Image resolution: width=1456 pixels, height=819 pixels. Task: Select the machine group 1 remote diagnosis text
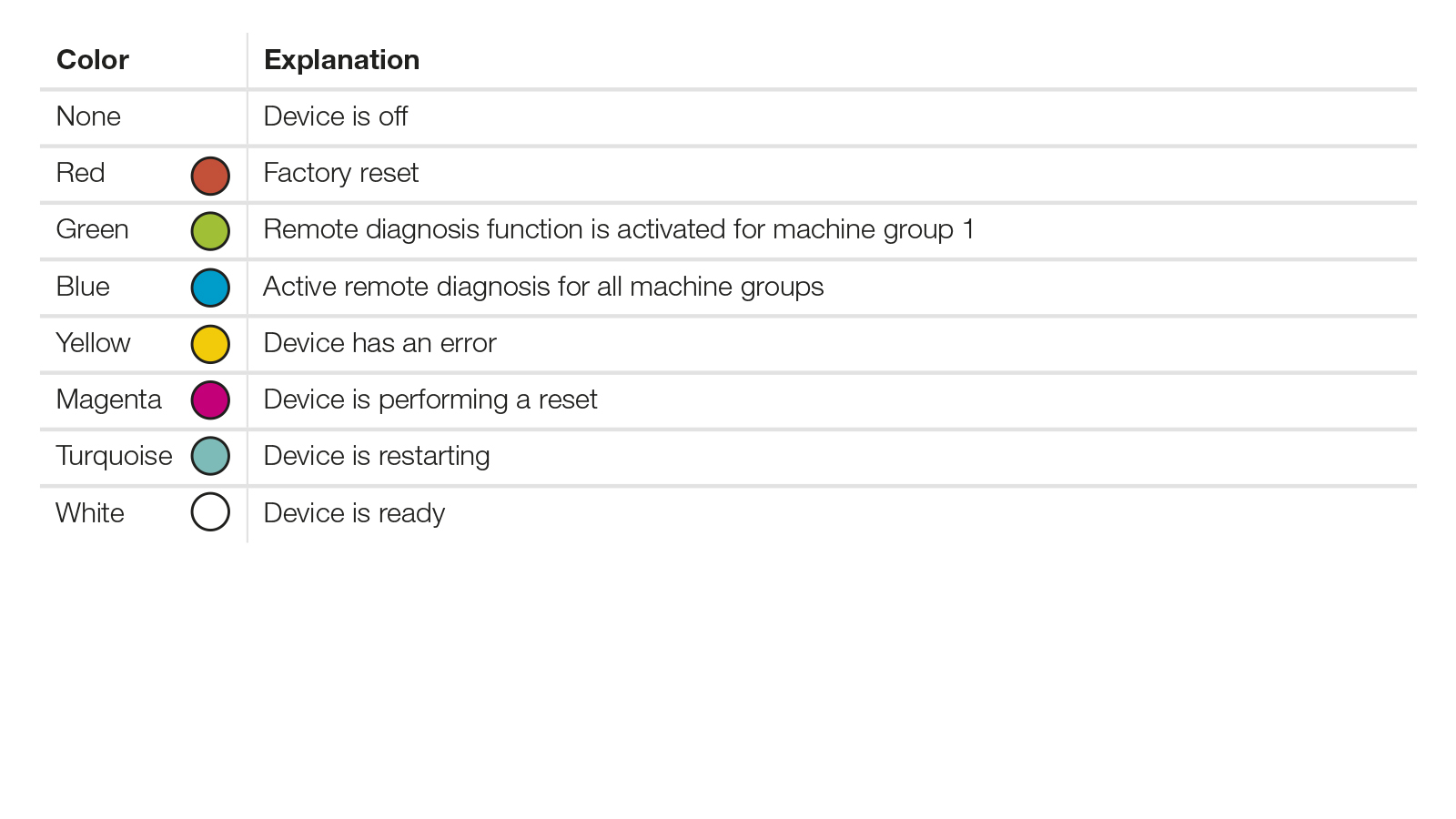point(619,229)
